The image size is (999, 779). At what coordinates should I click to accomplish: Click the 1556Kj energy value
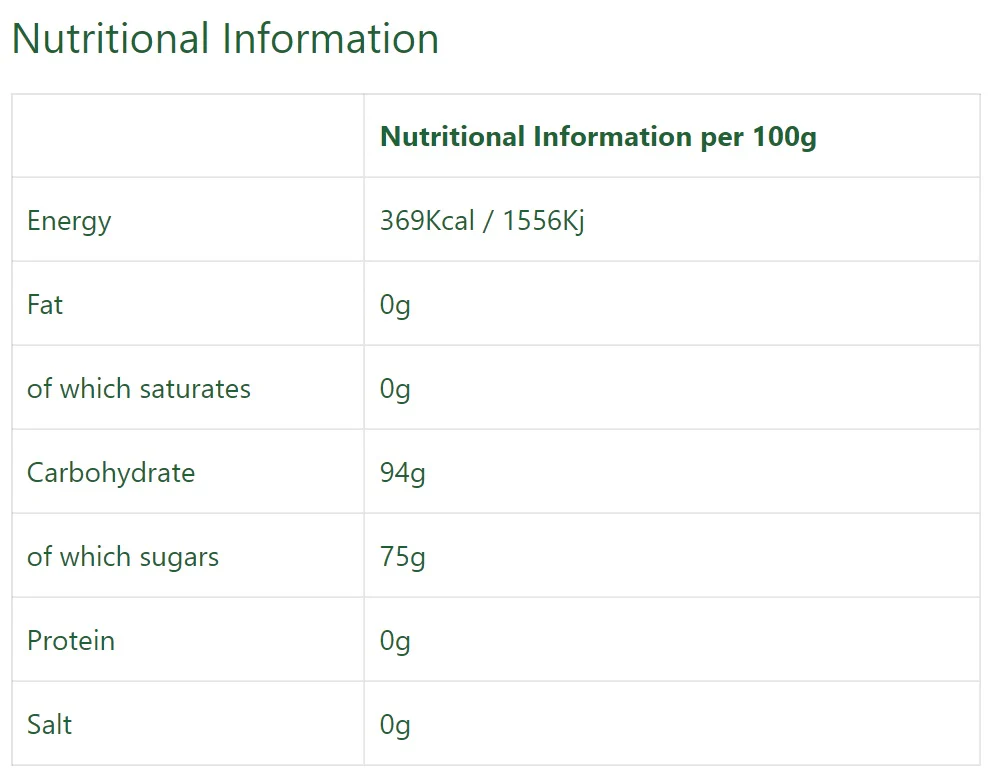click(x=543, y=220)
